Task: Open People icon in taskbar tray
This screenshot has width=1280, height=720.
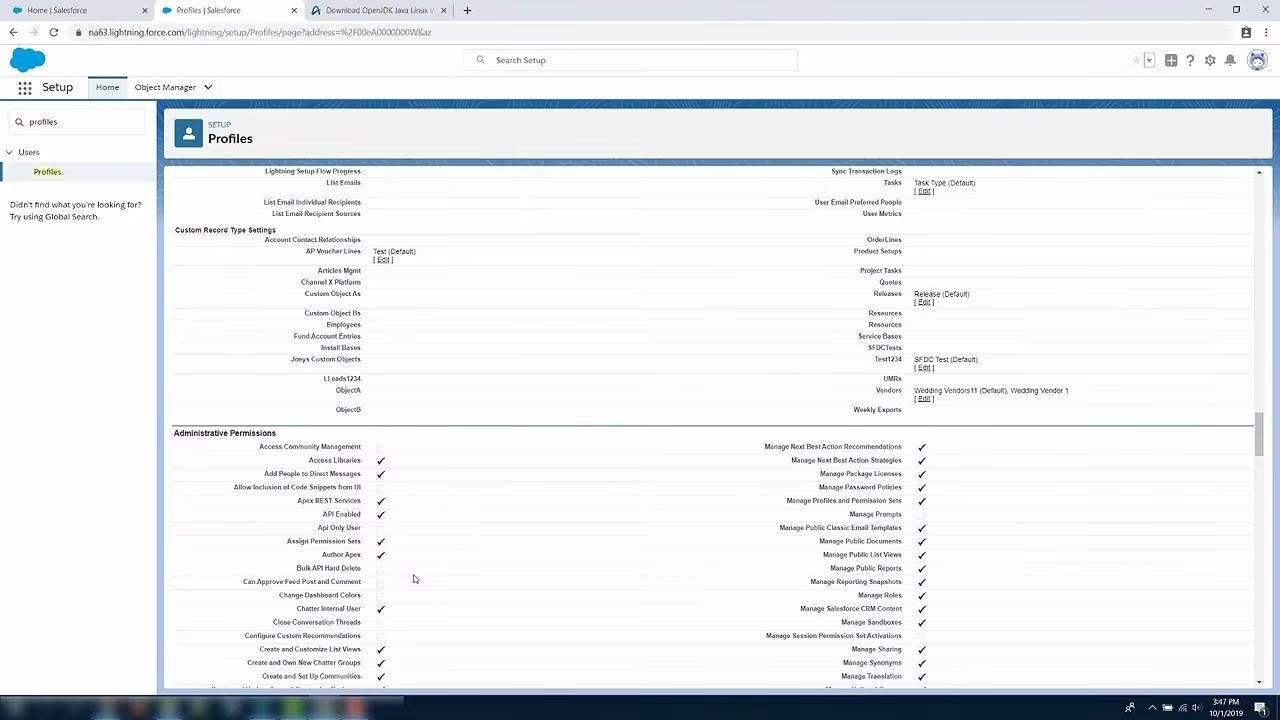Action: (x=1130, y=707)
